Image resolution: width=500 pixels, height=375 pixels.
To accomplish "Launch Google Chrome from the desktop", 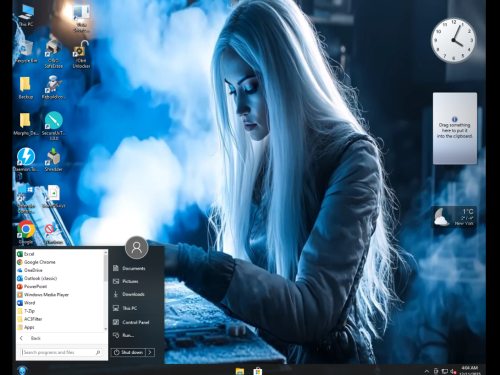I will pos(26,232).
